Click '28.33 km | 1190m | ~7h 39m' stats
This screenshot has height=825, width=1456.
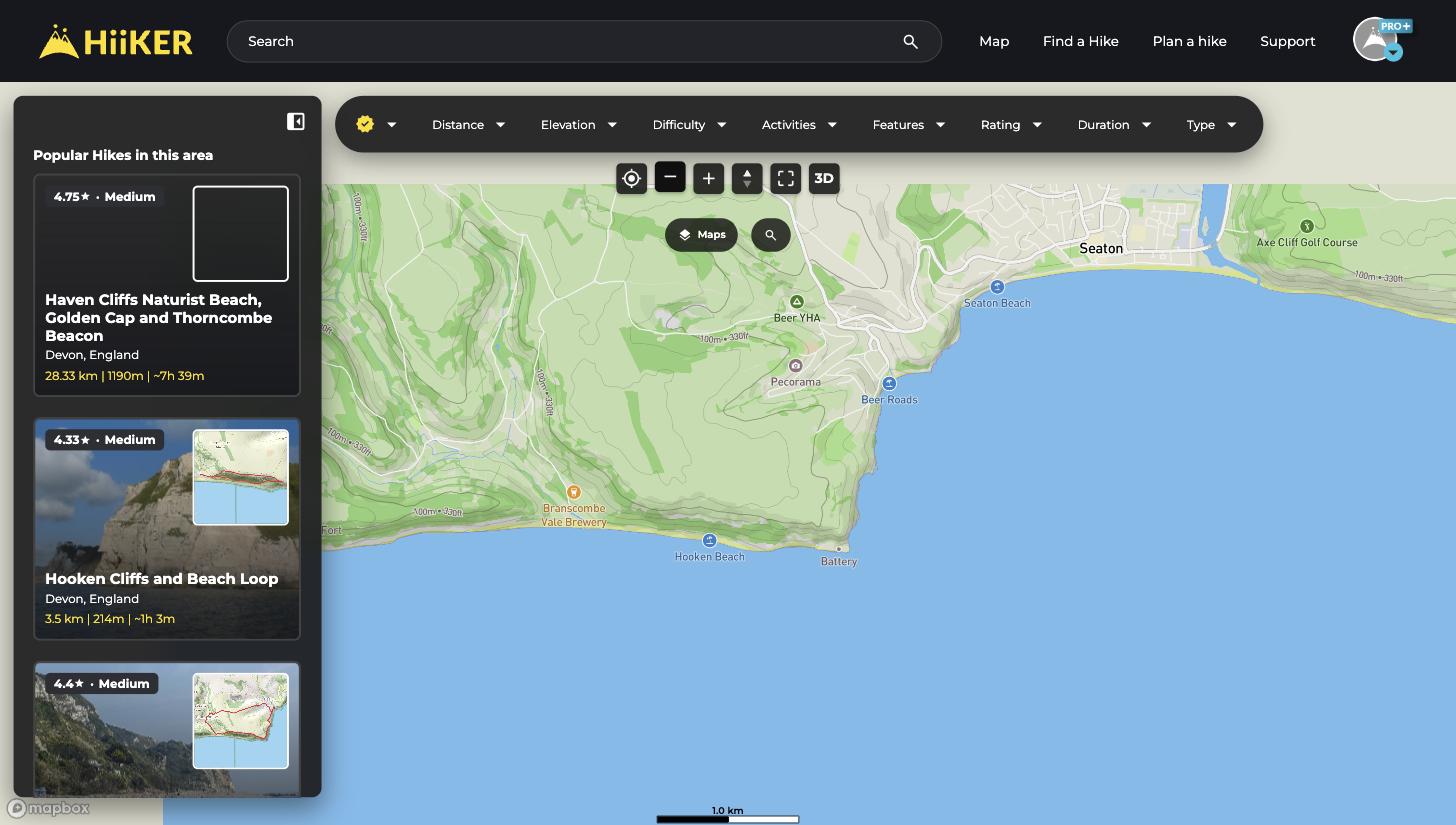[x=124, y=376]
